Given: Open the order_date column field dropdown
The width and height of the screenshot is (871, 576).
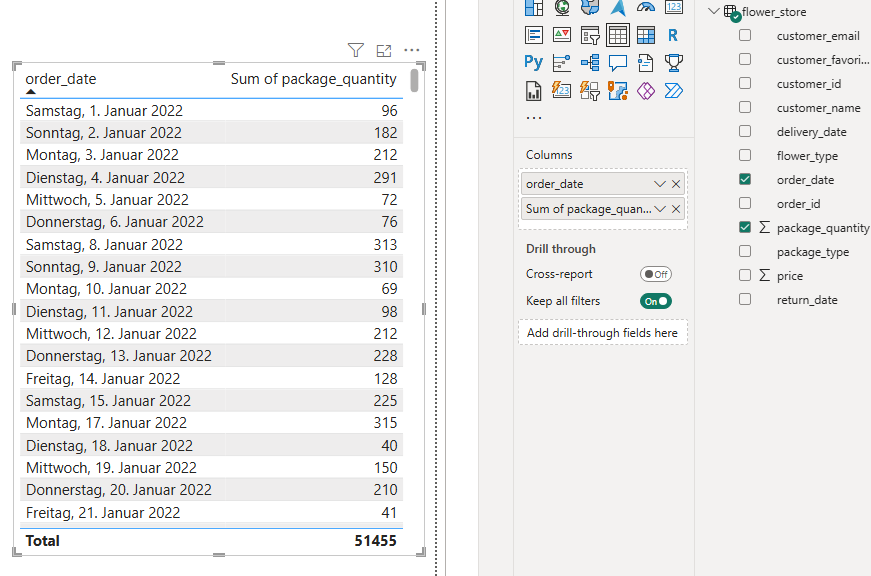Looking at the screenshot, I should 659,184.
